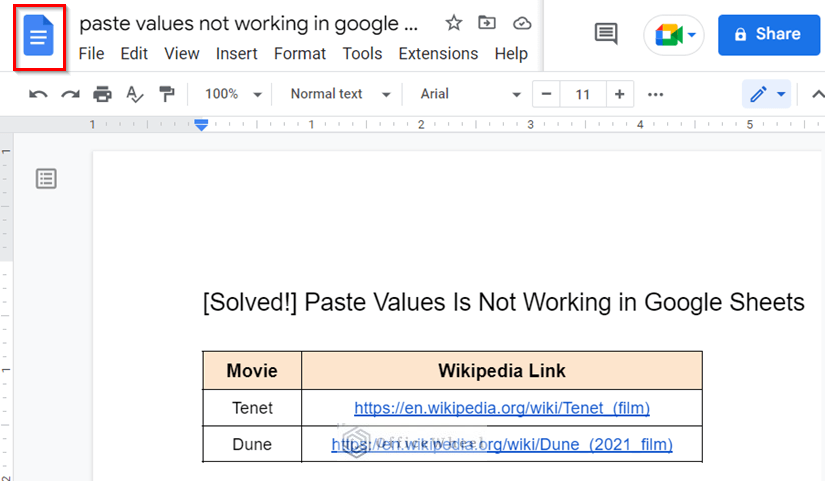The width and height of the screenshot is (825, 481).
Task: Check the cloud save status icon
Action: pyautogui.click(x=521, y=23)
